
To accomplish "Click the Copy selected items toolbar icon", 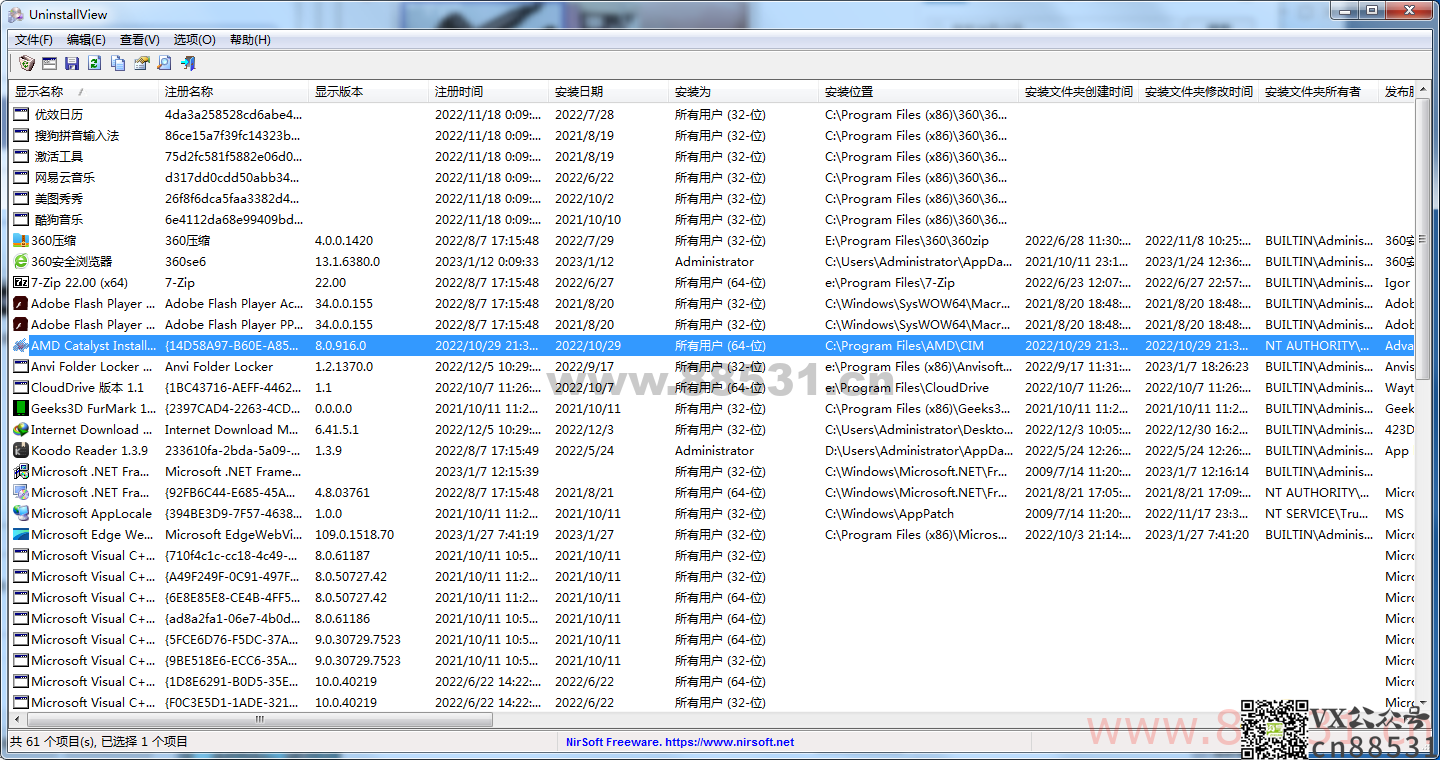I will click(x=118, y=63).
